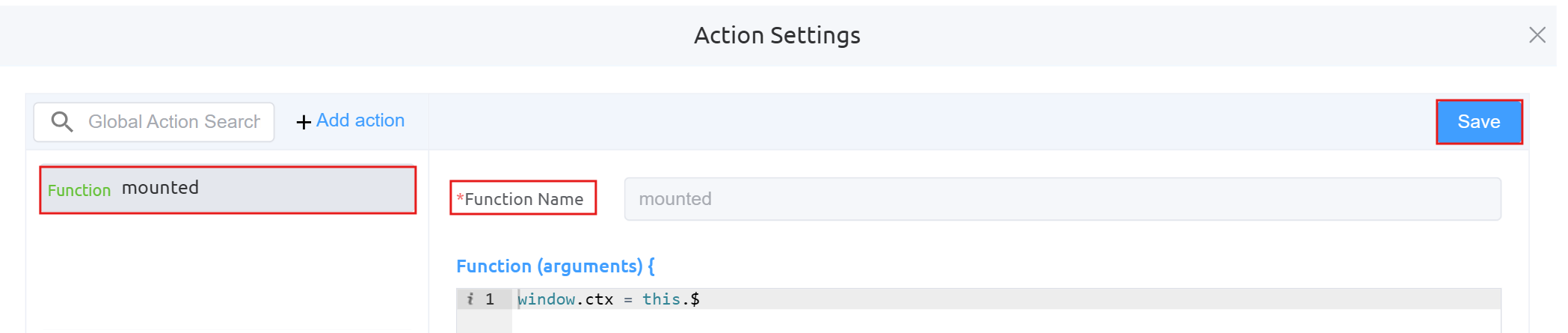Click the magnifier search icon
This screenshot has width=1568, height=333.
click(62, 121)
